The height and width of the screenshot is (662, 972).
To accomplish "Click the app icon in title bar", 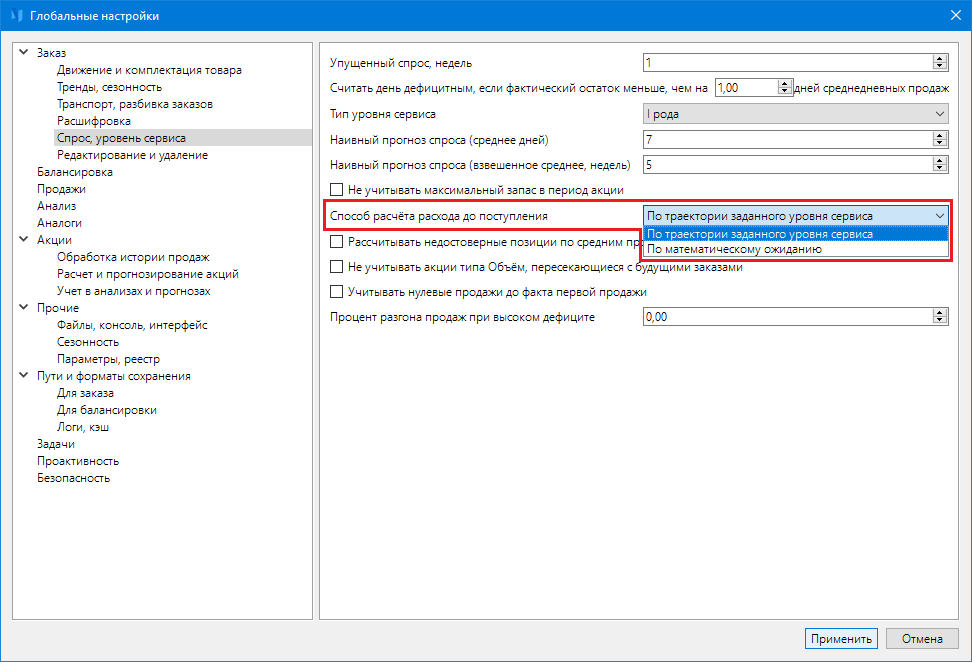I will point(16,16).
